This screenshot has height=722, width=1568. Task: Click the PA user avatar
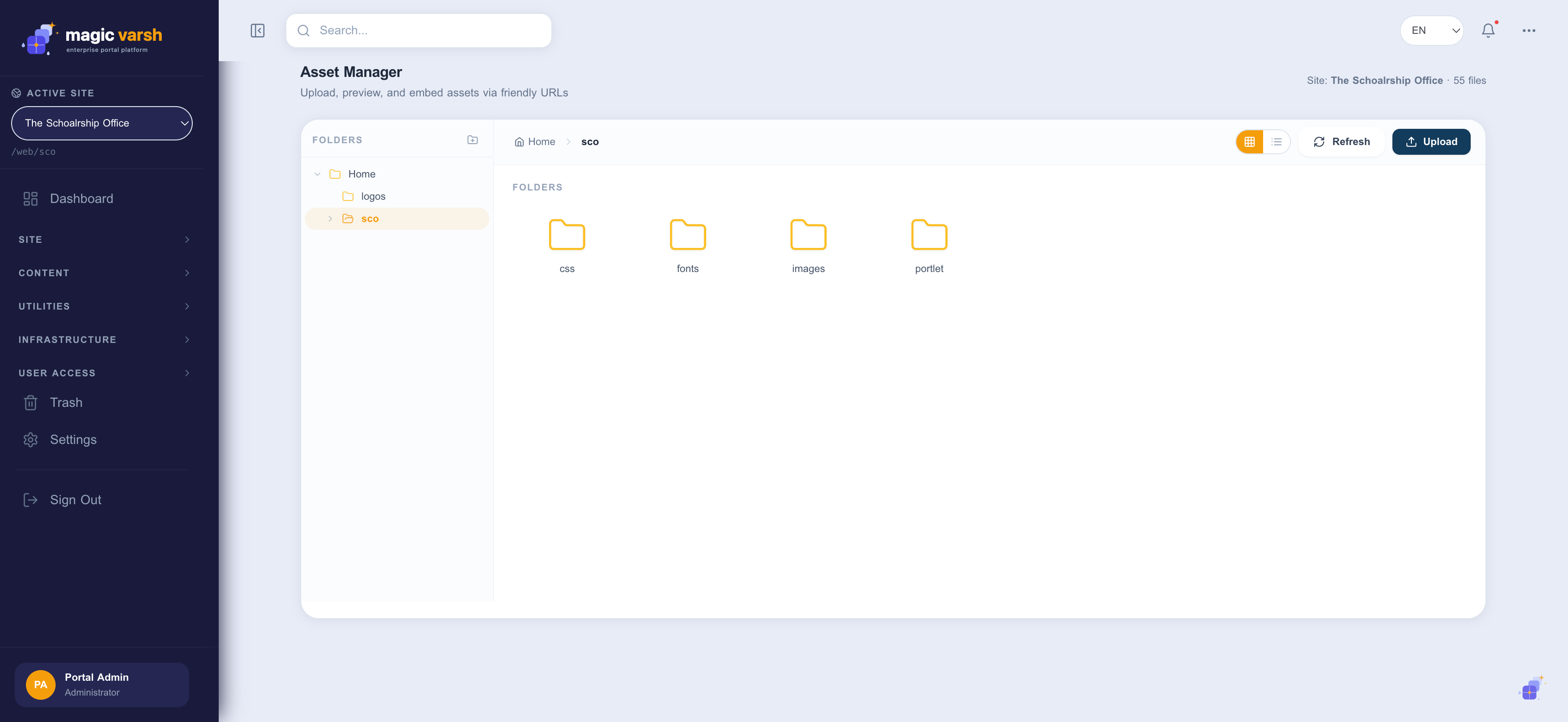click(41, 684)
